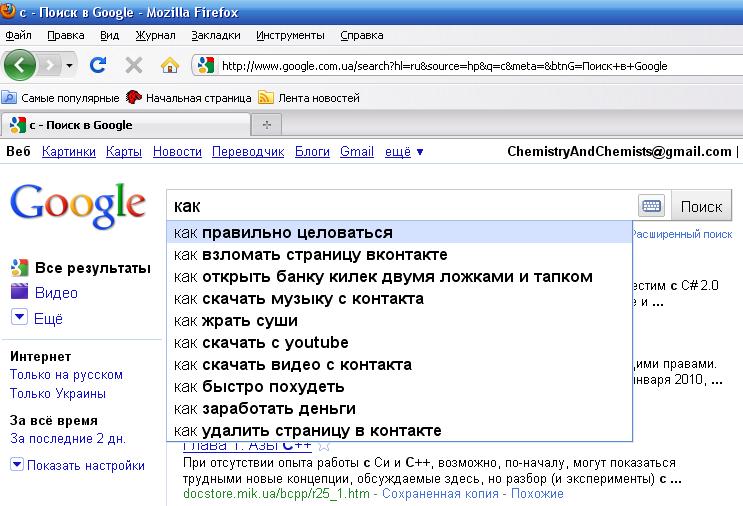Reload the page with the refresh icon
The image size is (743, 506).
pyautogui.click(x=98, y=66)
